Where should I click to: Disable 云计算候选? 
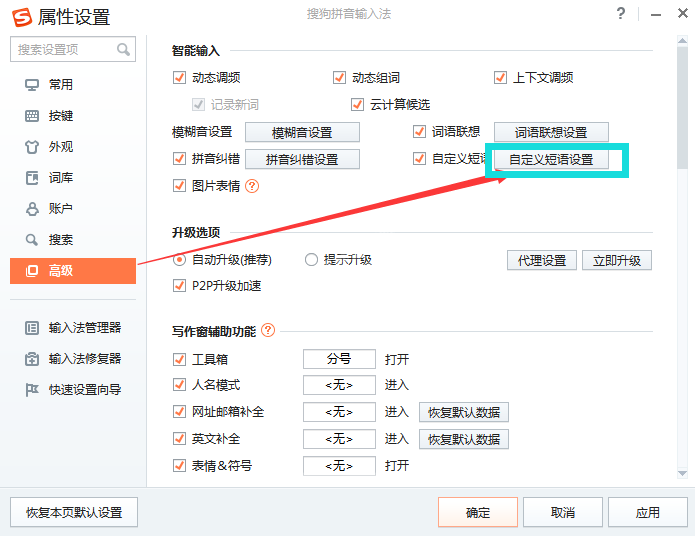tap(357, 105)
